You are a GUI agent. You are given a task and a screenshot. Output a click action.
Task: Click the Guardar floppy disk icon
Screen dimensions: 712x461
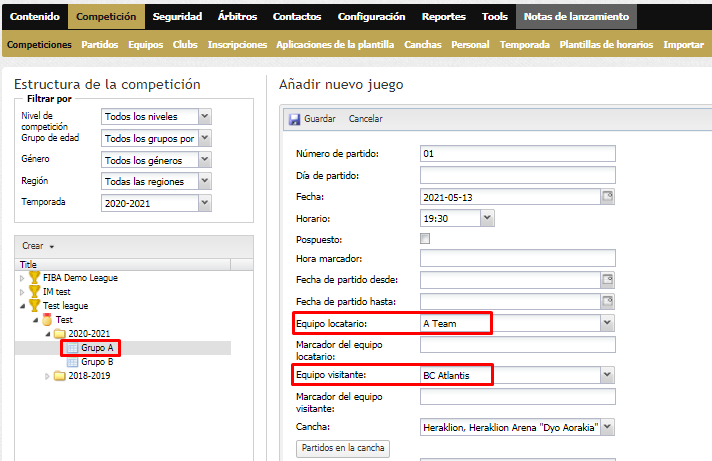295,119
